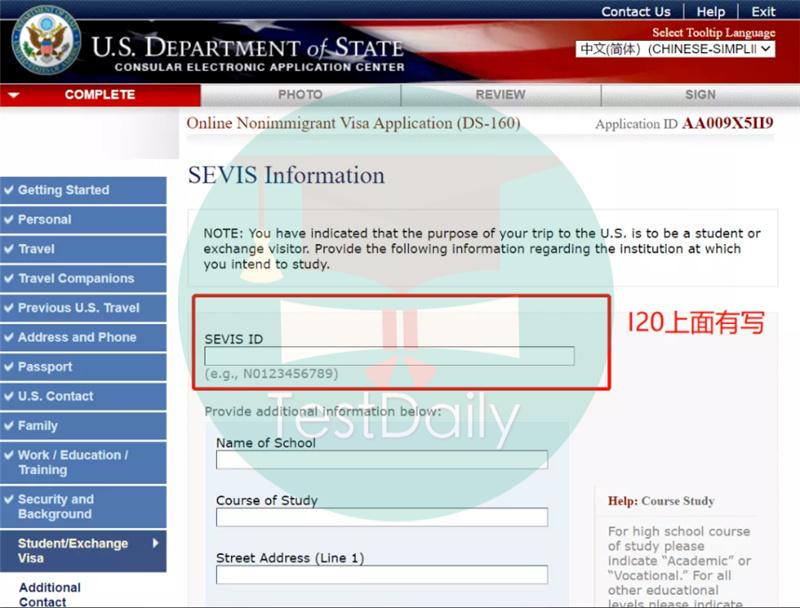800x608 pixels.
Task: Click the SEVIS Information heading
Action: pos(286,175)
